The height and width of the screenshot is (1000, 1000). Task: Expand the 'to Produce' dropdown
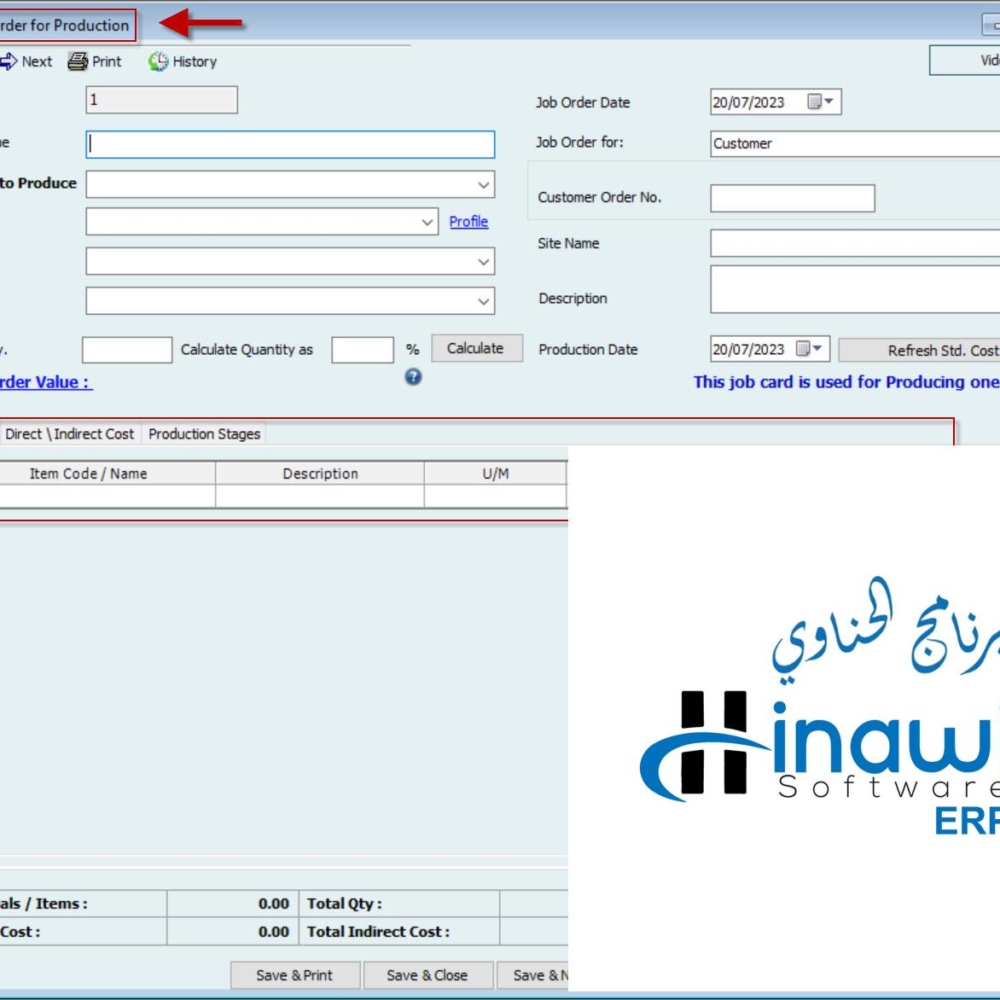(483, 185)
